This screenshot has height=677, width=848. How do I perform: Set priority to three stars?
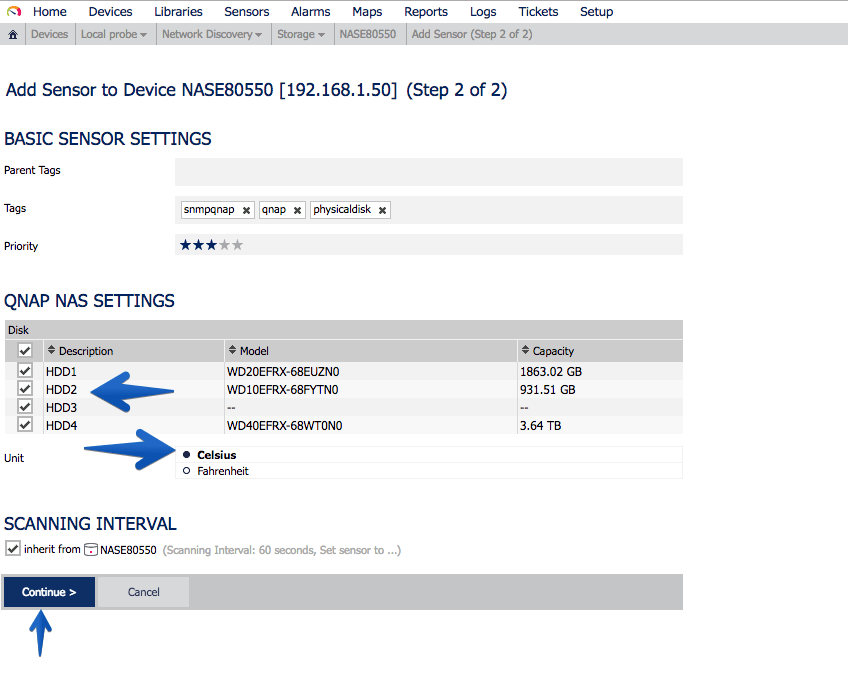click(x=211, y=245)
